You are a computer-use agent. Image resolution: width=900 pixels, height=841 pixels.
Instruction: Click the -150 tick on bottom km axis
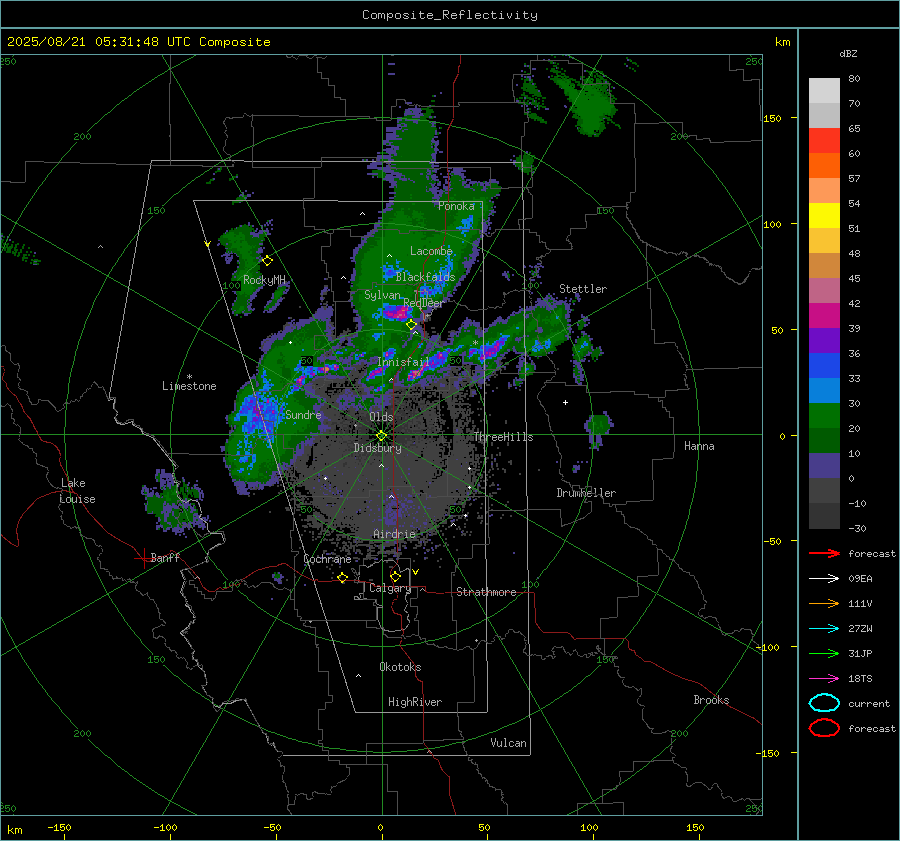pos(59,827)
